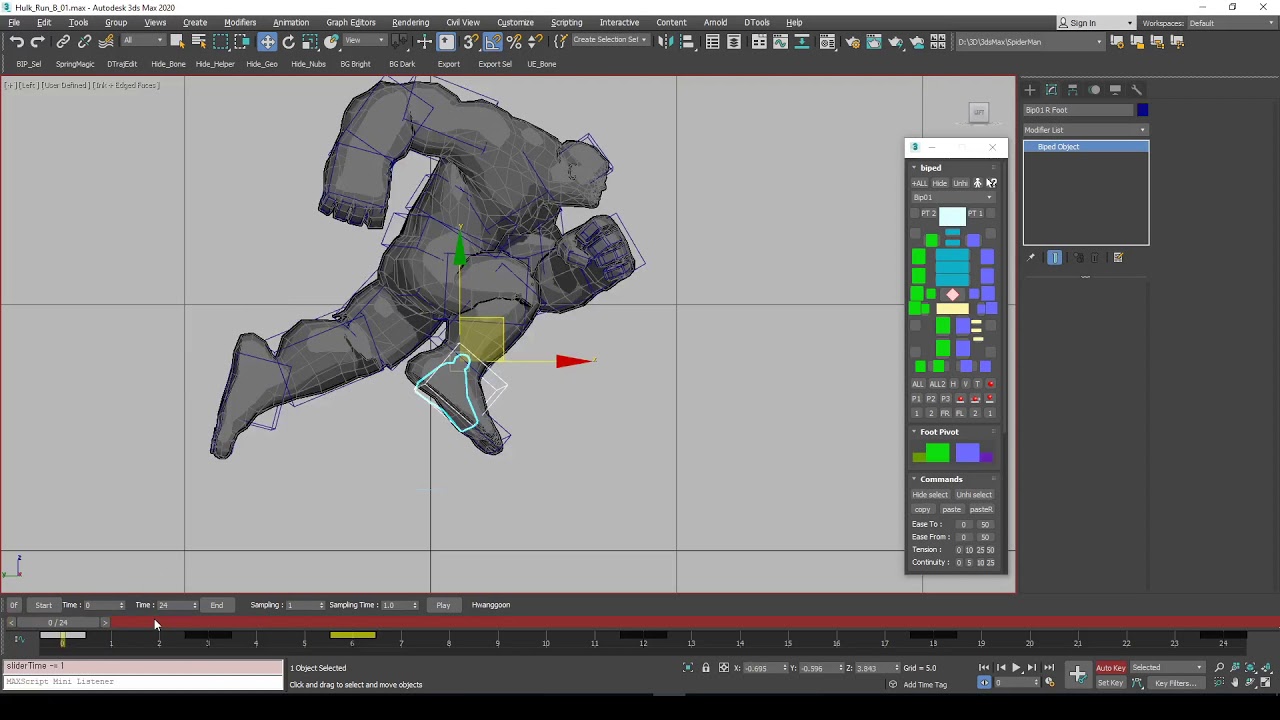Open the Selection Filter All dropdown
Viewport: 1280px width, 720px height.
pos(143,40)
